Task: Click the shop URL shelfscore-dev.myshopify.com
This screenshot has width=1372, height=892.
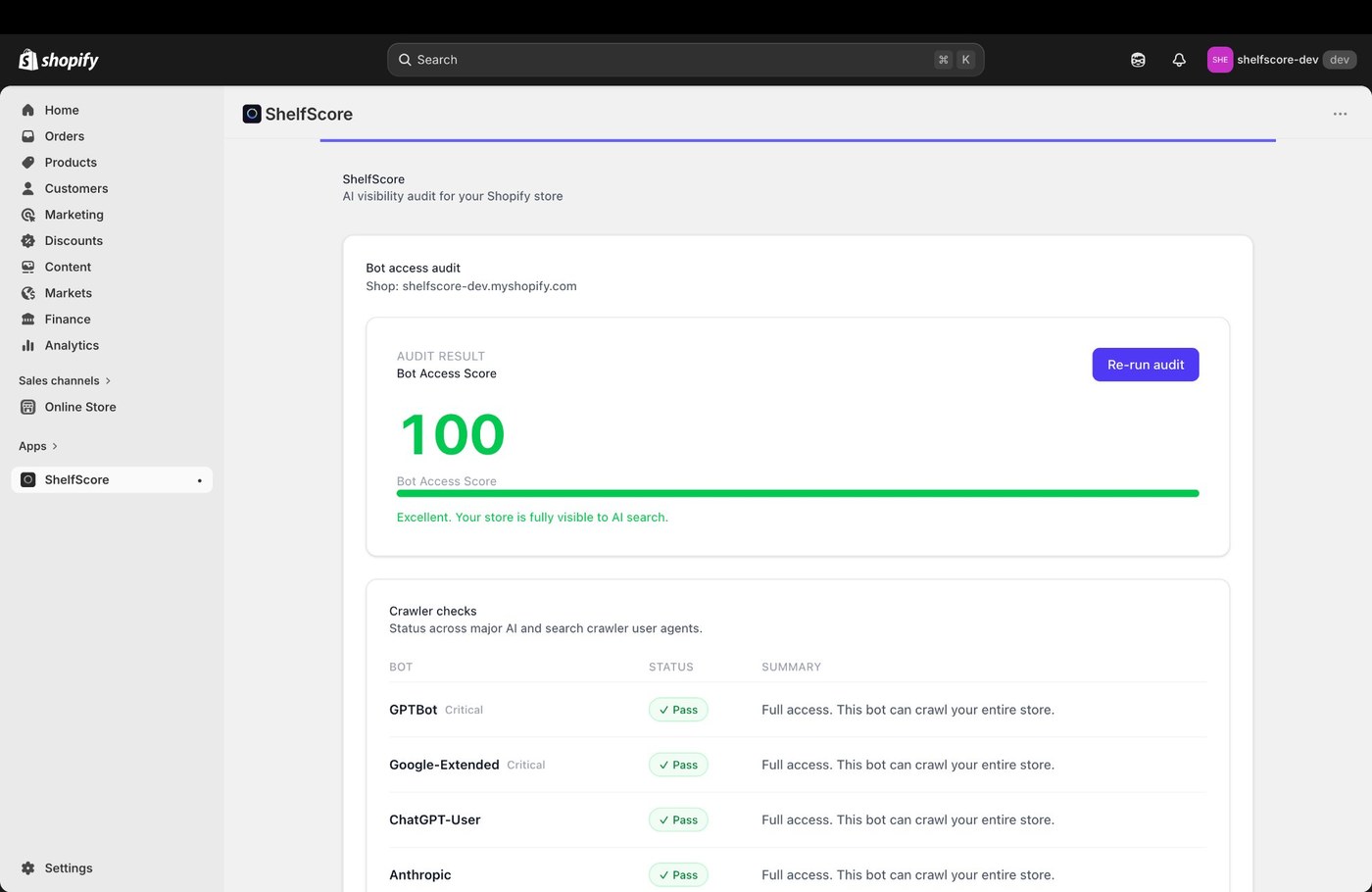Action: click(489, 286)
